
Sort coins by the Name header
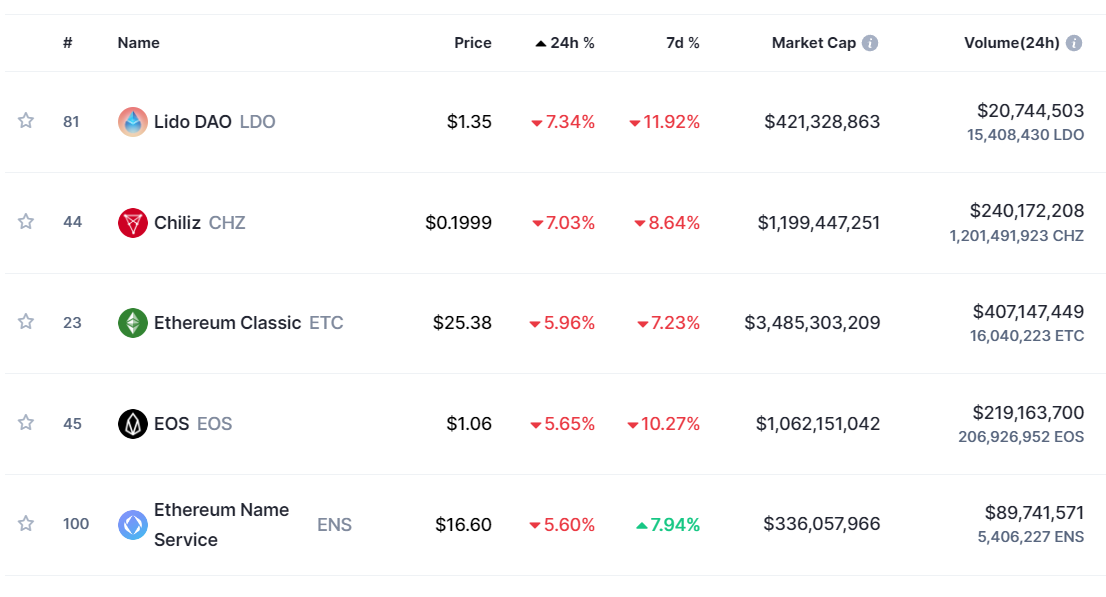(138, 43)
